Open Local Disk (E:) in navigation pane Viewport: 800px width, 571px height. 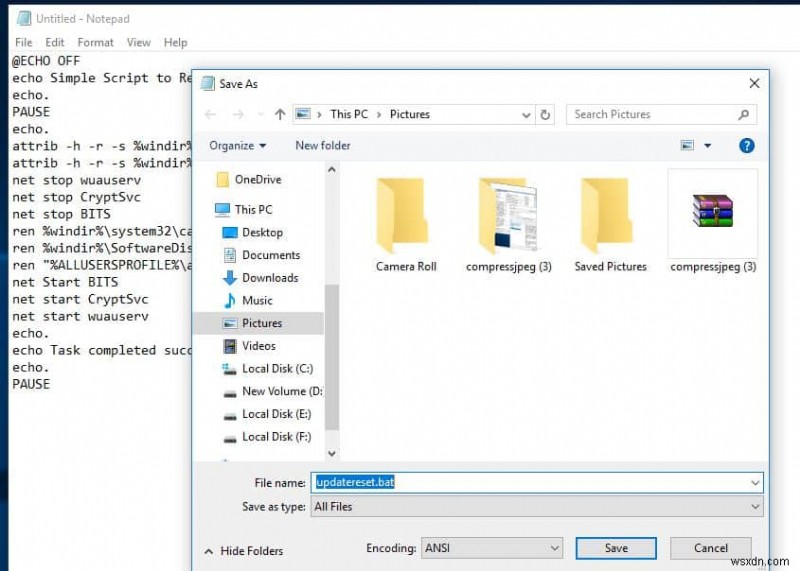277,414
